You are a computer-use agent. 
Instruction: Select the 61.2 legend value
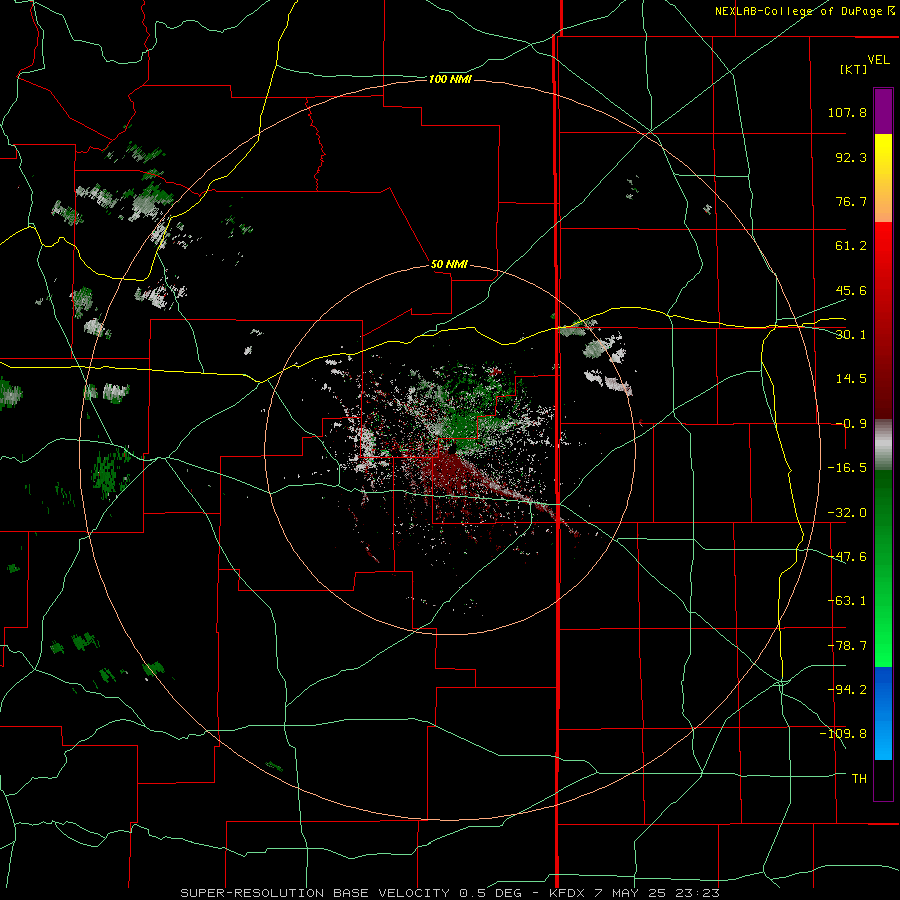[851, 246]
